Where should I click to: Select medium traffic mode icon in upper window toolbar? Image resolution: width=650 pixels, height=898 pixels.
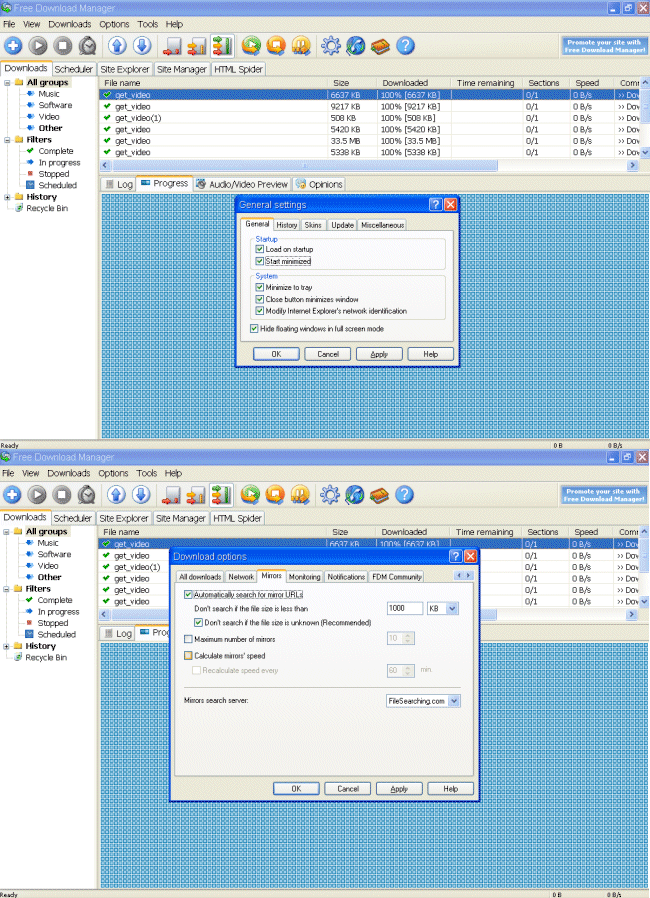pyautogui.click(x=196, y=46)
